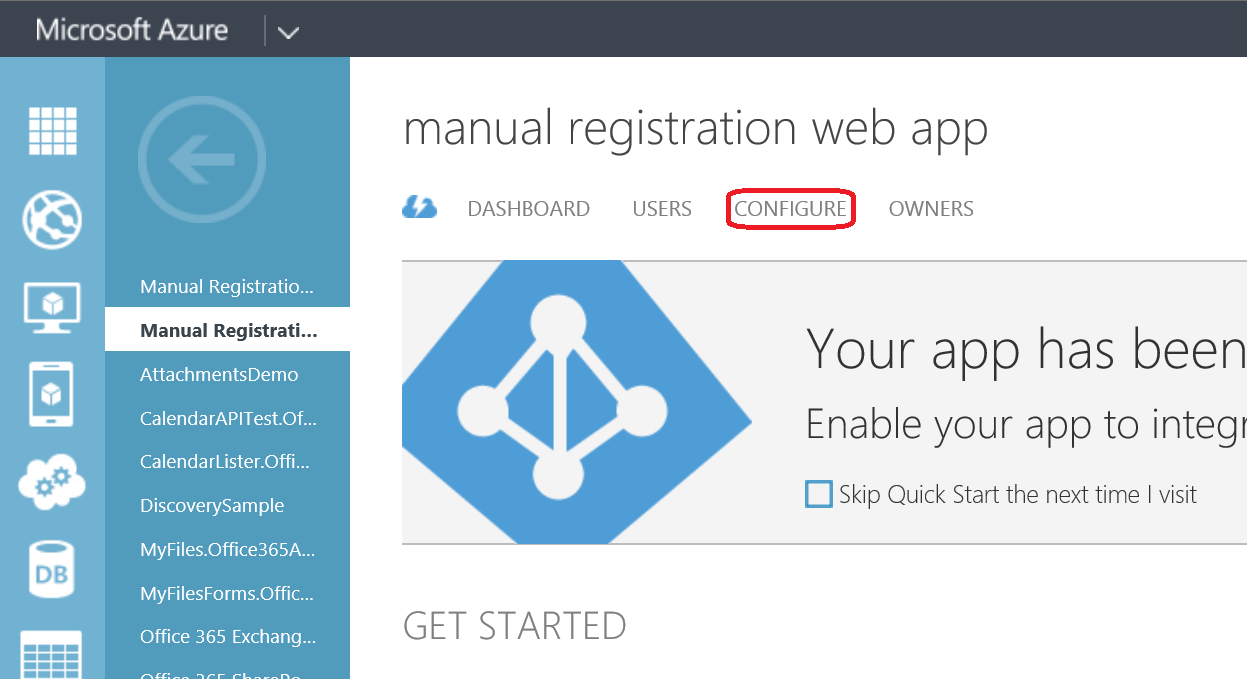Image resolution: width=1247 pixels, height=679 pixels.
Task: Open Web Apps globe icon in sidebar
Action: point(53,220)
